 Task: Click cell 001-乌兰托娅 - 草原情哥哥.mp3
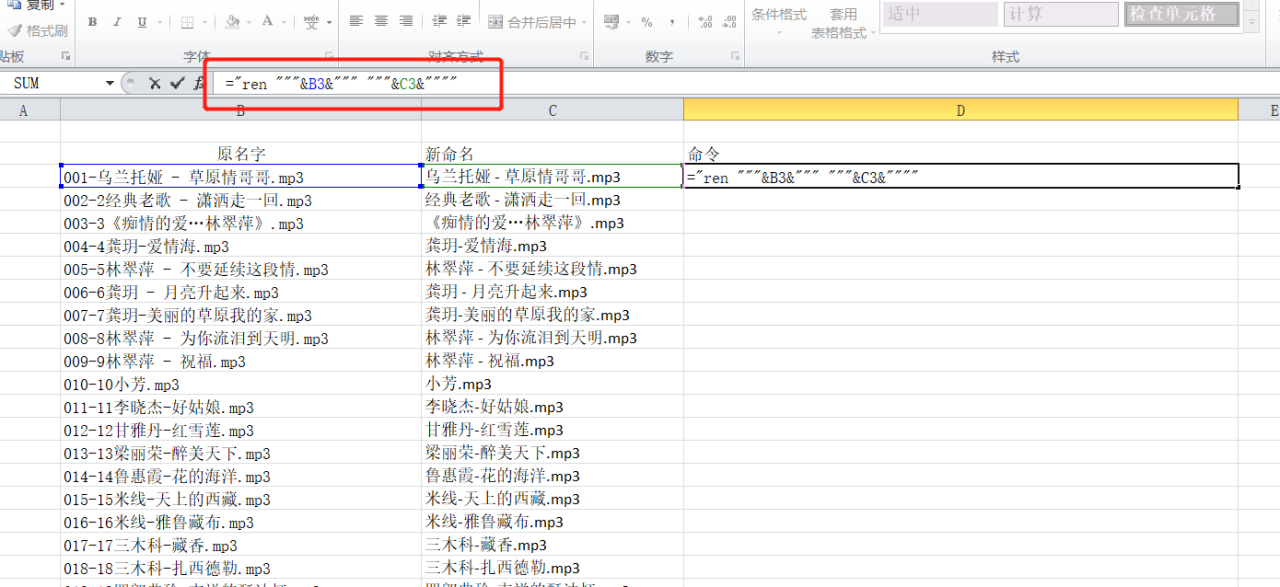tap(241, 177)
